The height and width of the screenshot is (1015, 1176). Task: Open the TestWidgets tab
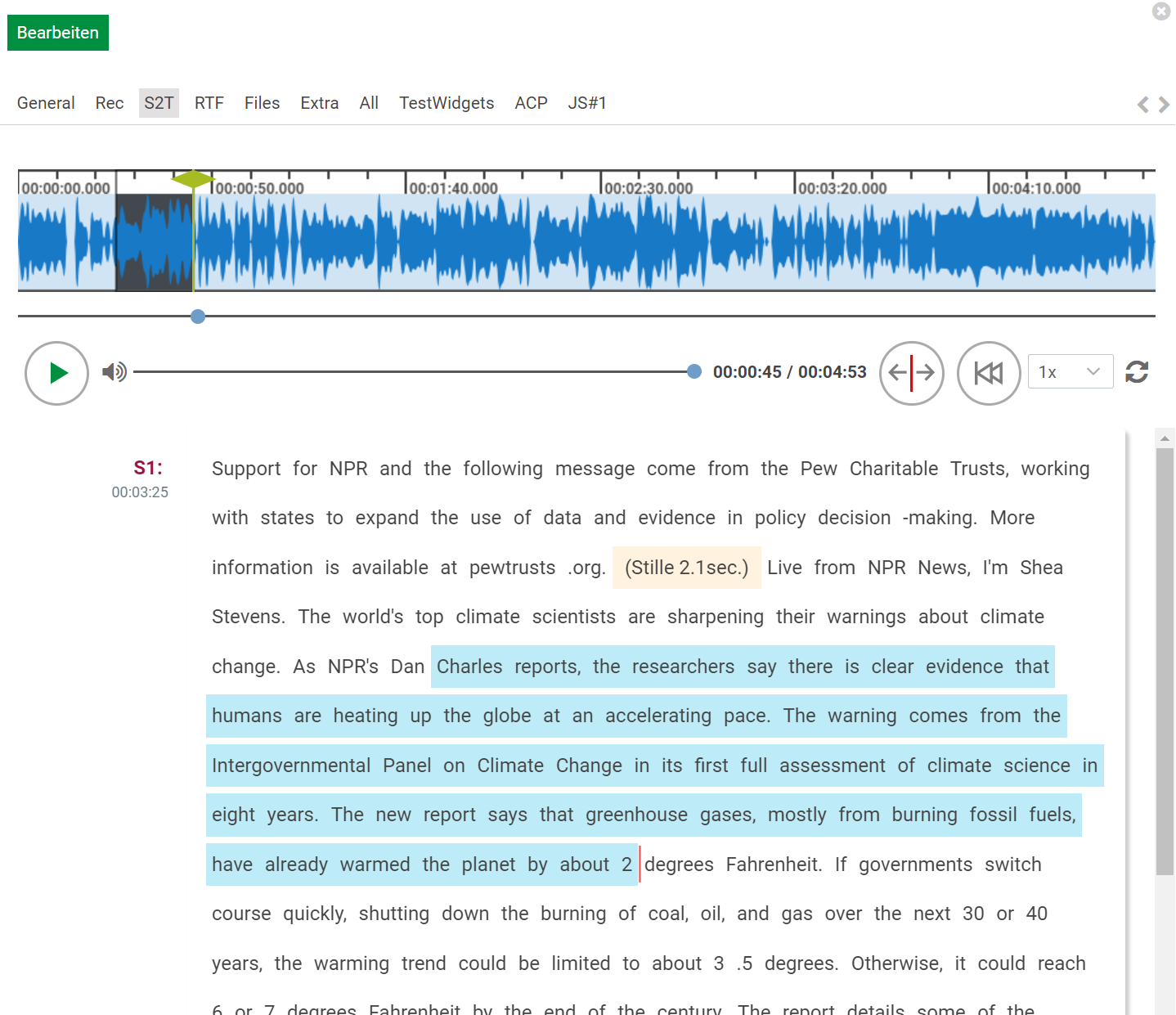447,103
